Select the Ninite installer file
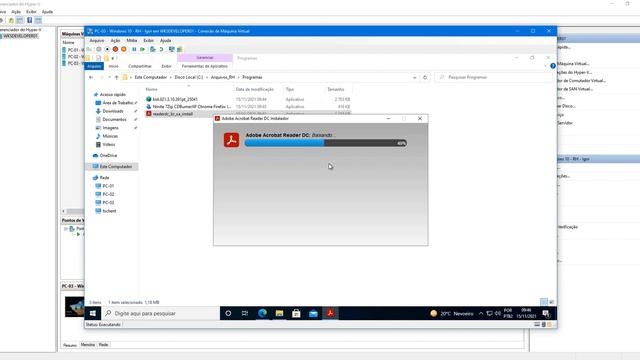This screenshot has width=640, height=360. pyautogui.click(x=191, y=107)
